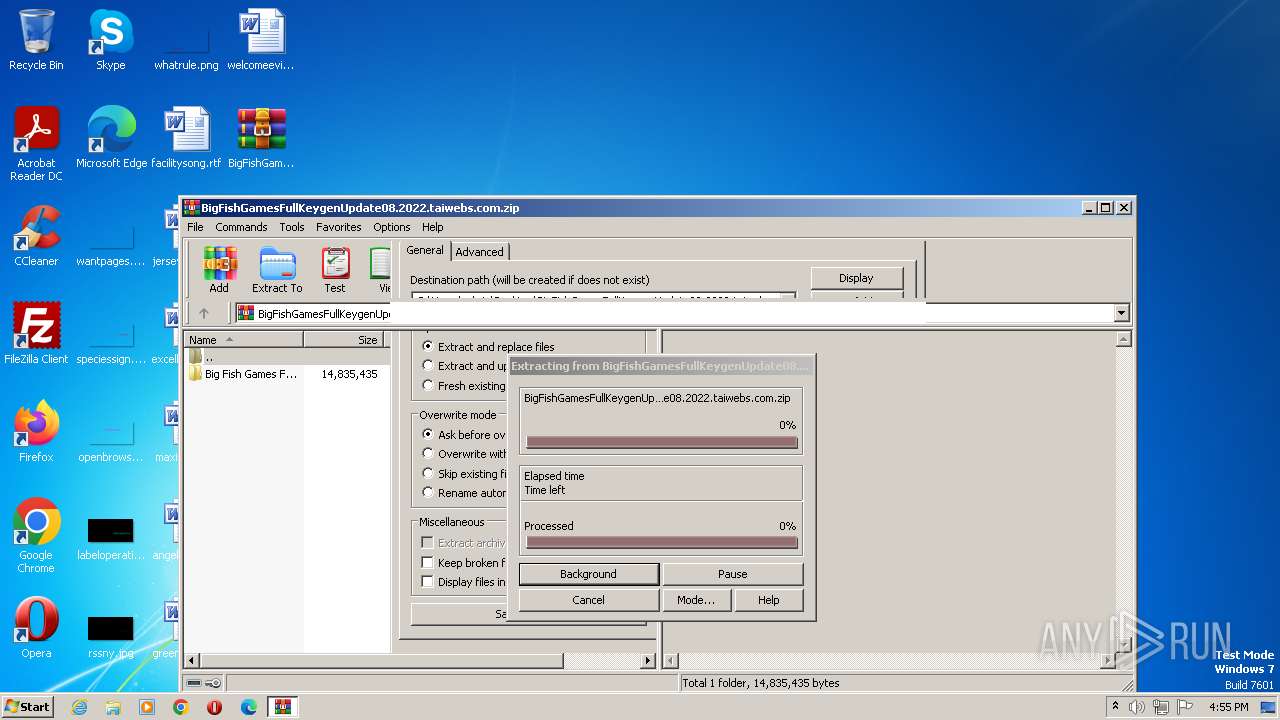Select the Big Fish Games folder row
This screenshot has height=720, width=1280.
pos(286,374)
